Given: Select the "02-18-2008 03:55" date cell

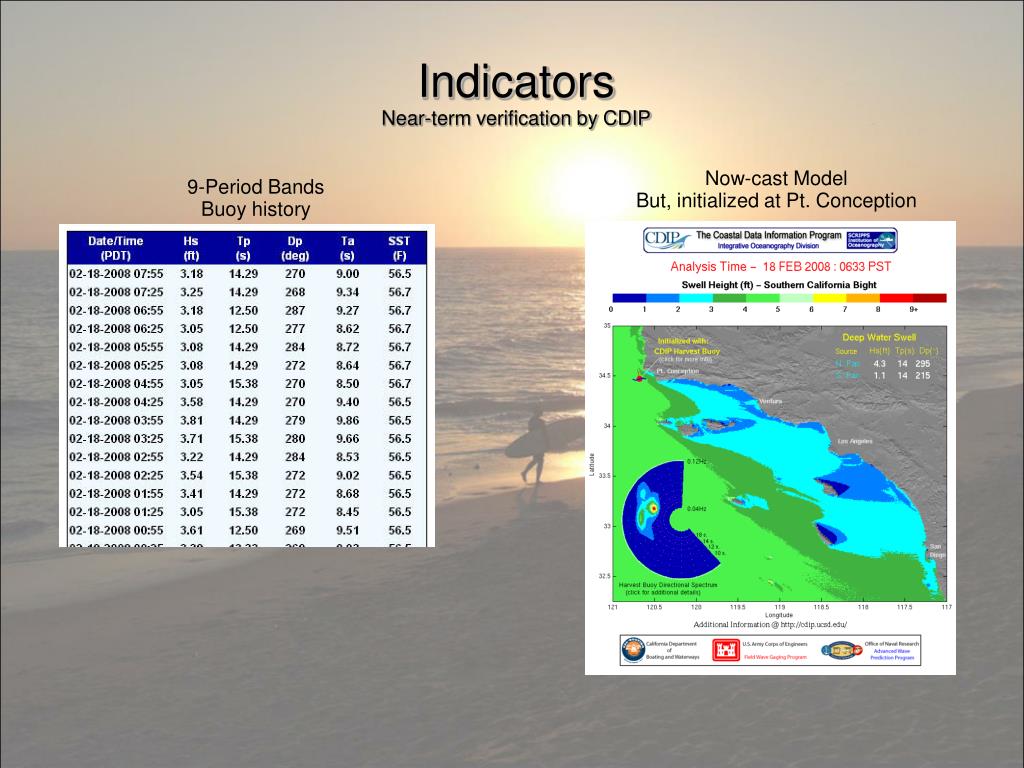Looking at the screenshot, I should [x=116, y=420].
